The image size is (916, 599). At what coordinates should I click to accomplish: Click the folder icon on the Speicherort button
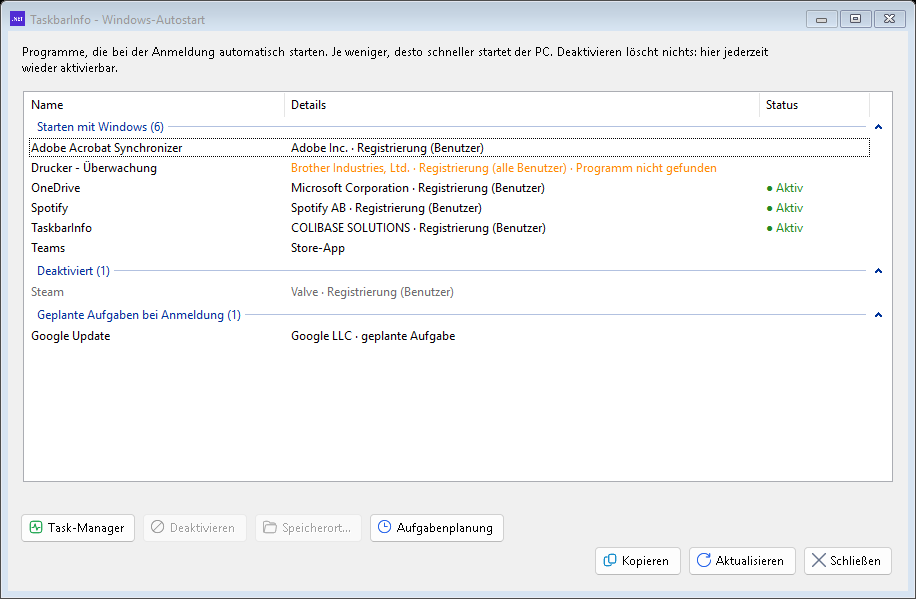(269, 527)
